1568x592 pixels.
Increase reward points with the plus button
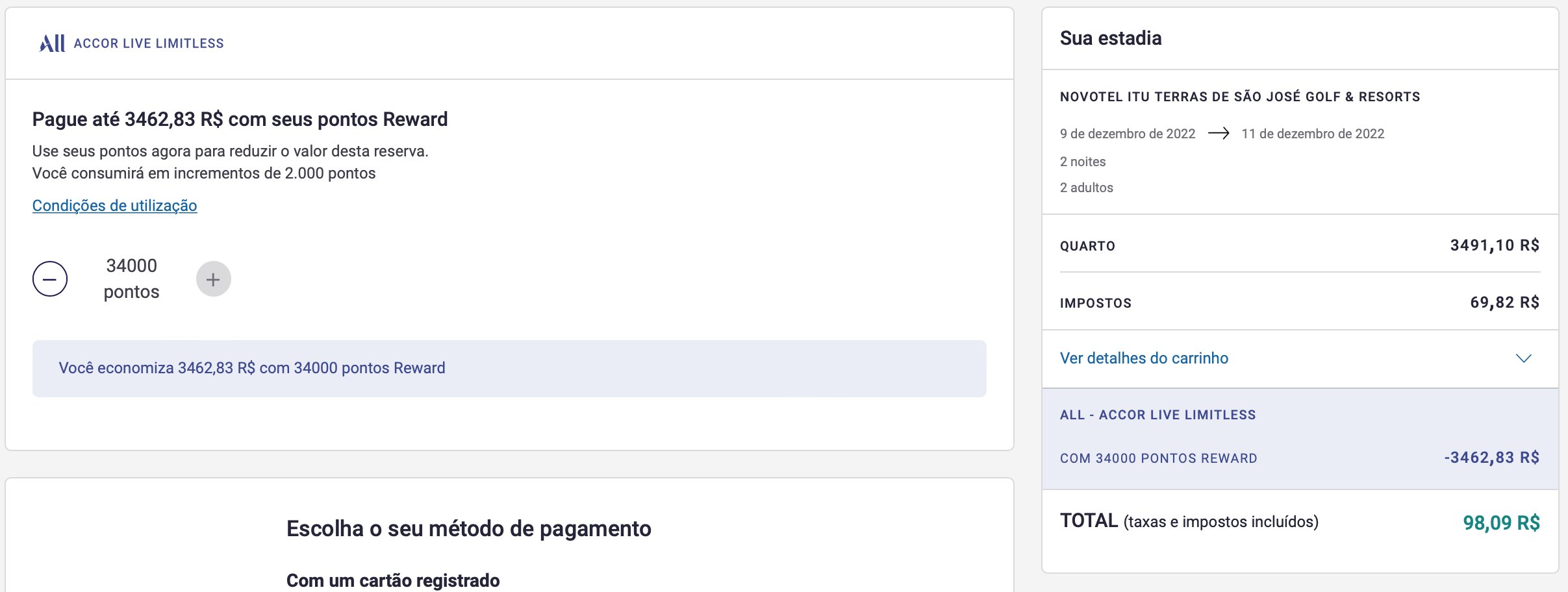(214, 279)
